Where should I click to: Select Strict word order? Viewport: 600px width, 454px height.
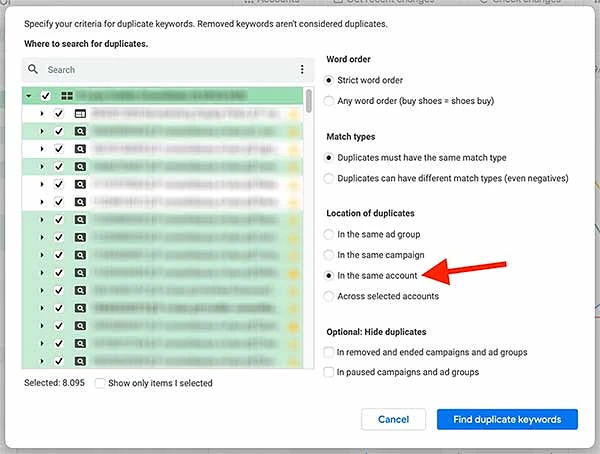click(x=328, y=80)
